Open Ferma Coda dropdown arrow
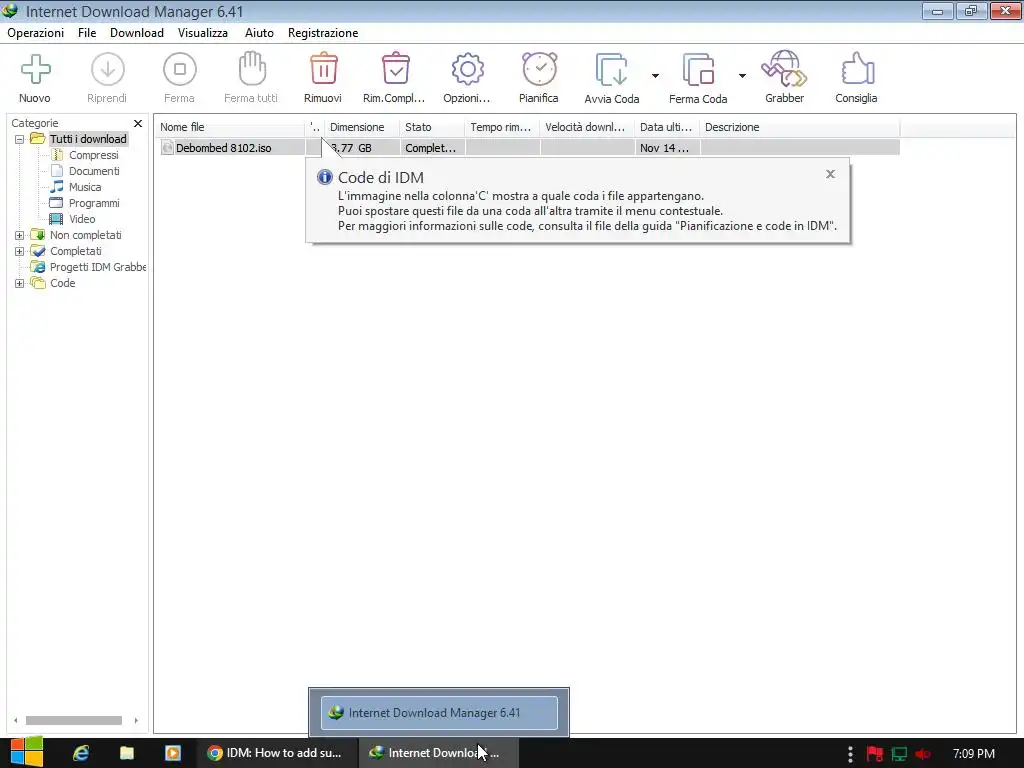 [742, 76]
